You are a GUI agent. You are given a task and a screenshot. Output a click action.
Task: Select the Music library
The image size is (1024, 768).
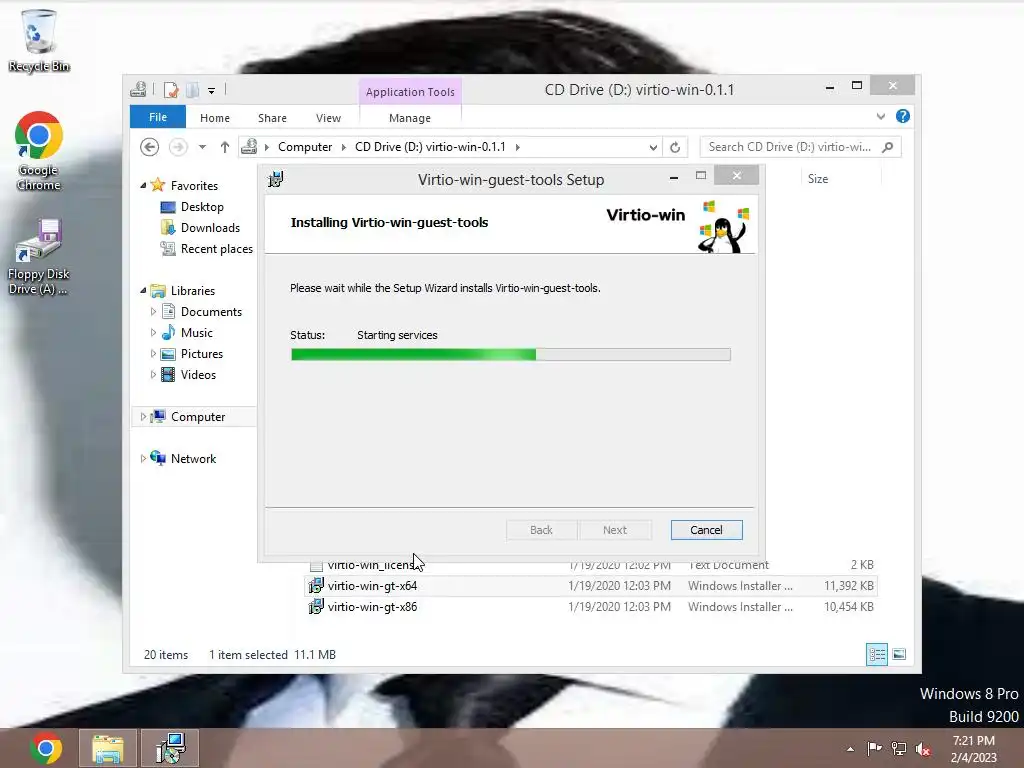pyautogui.click(x=197, y=333)
